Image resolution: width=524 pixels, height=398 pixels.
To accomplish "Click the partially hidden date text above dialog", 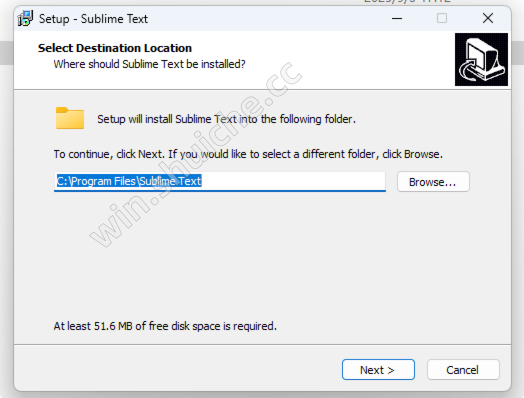I will pos(407,2).
